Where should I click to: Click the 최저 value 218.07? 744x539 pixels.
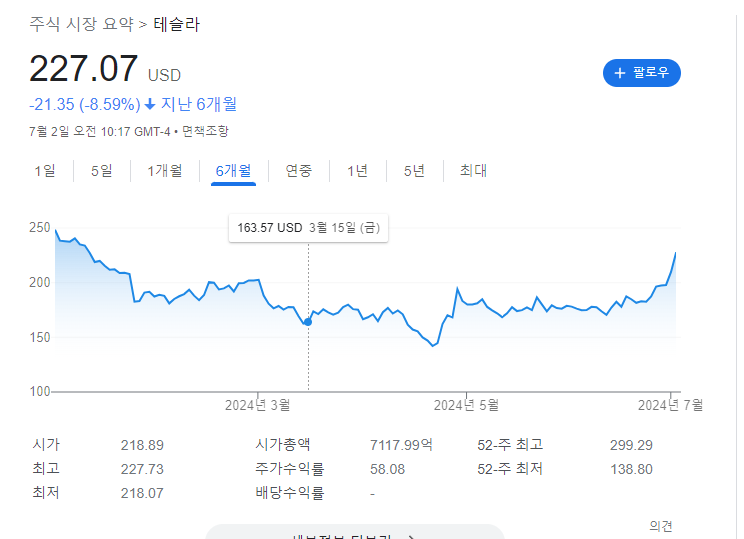[x=142, y=493]
